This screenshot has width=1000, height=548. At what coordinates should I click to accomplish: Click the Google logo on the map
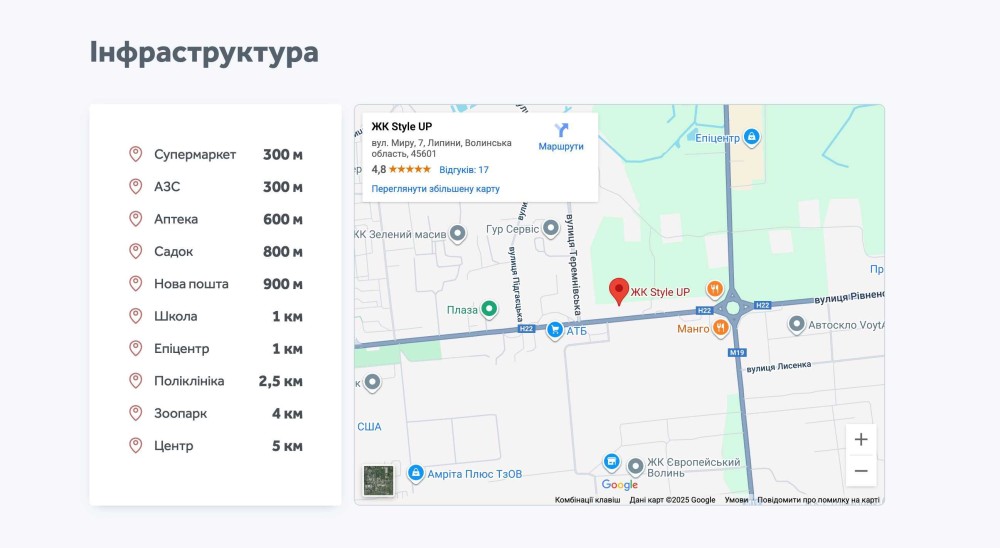point(620,485)
